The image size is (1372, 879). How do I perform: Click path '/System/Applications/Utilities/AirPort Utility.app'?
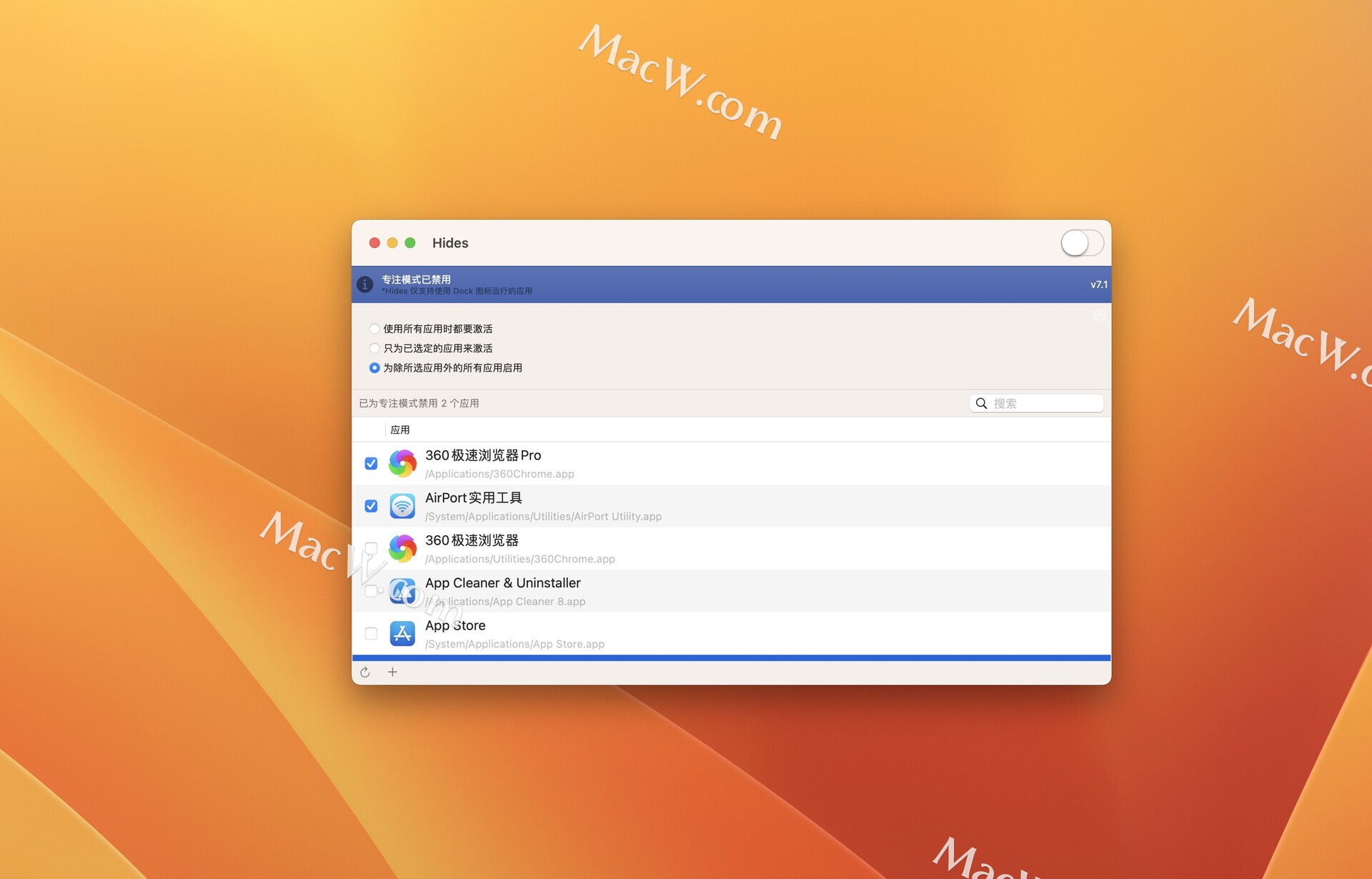click(543, 516)
